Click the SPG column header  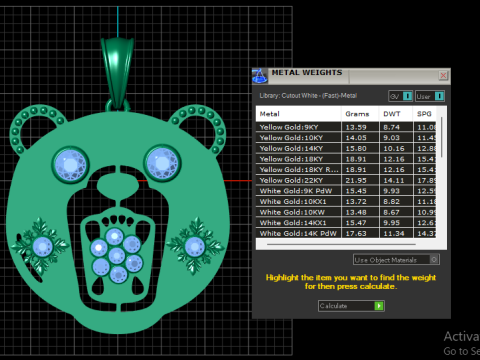coord(424,114)
